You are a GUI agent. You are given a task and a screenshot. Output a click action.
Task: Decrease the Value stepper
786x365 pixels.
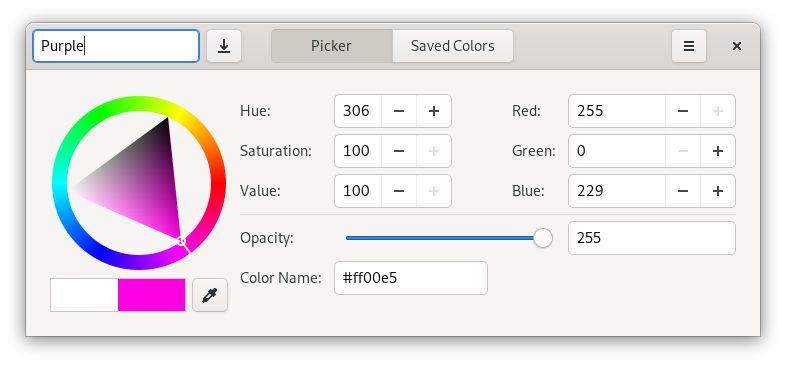pyautogui.click(x=399, y=191)
